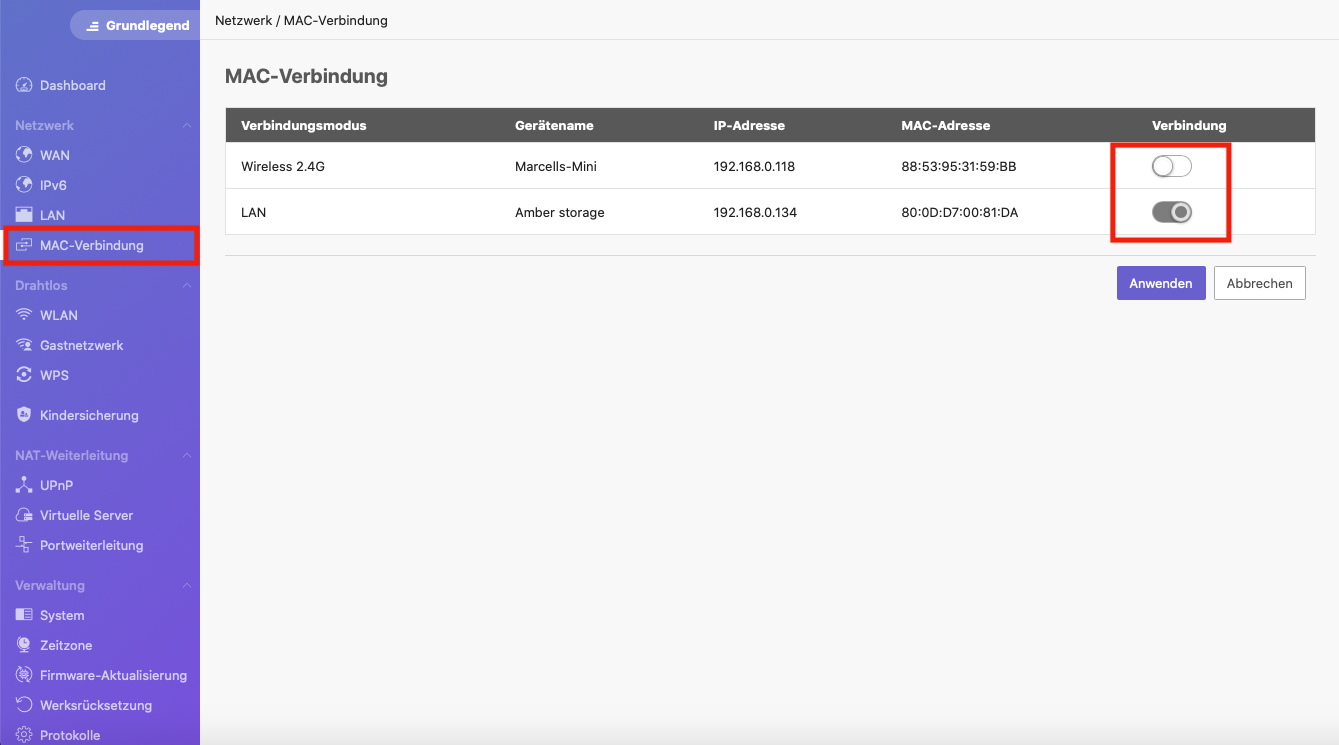
Task: Open Werksrücksetzung reset icon
Action: (24, 705)
